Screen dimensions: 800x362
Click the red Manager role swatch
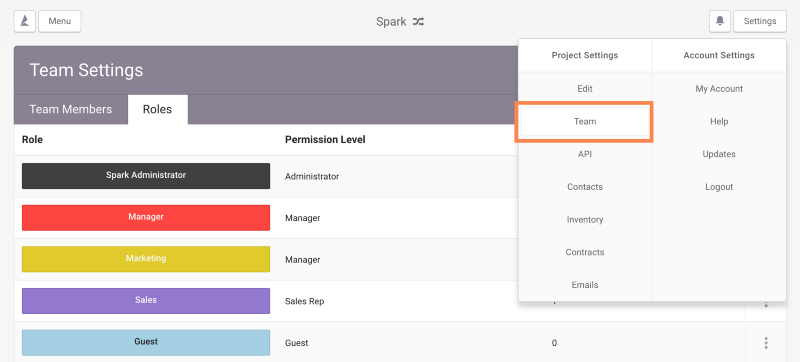pos(146,218)
